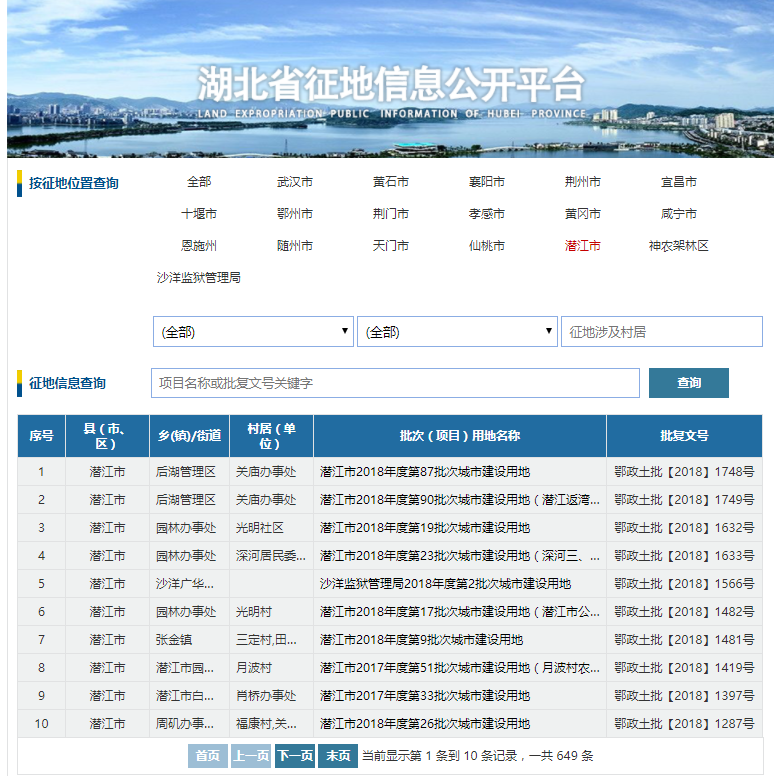Jump to 末页 last page
The image size is (774, 776).
pyautogui.click(x=337, y=756)
